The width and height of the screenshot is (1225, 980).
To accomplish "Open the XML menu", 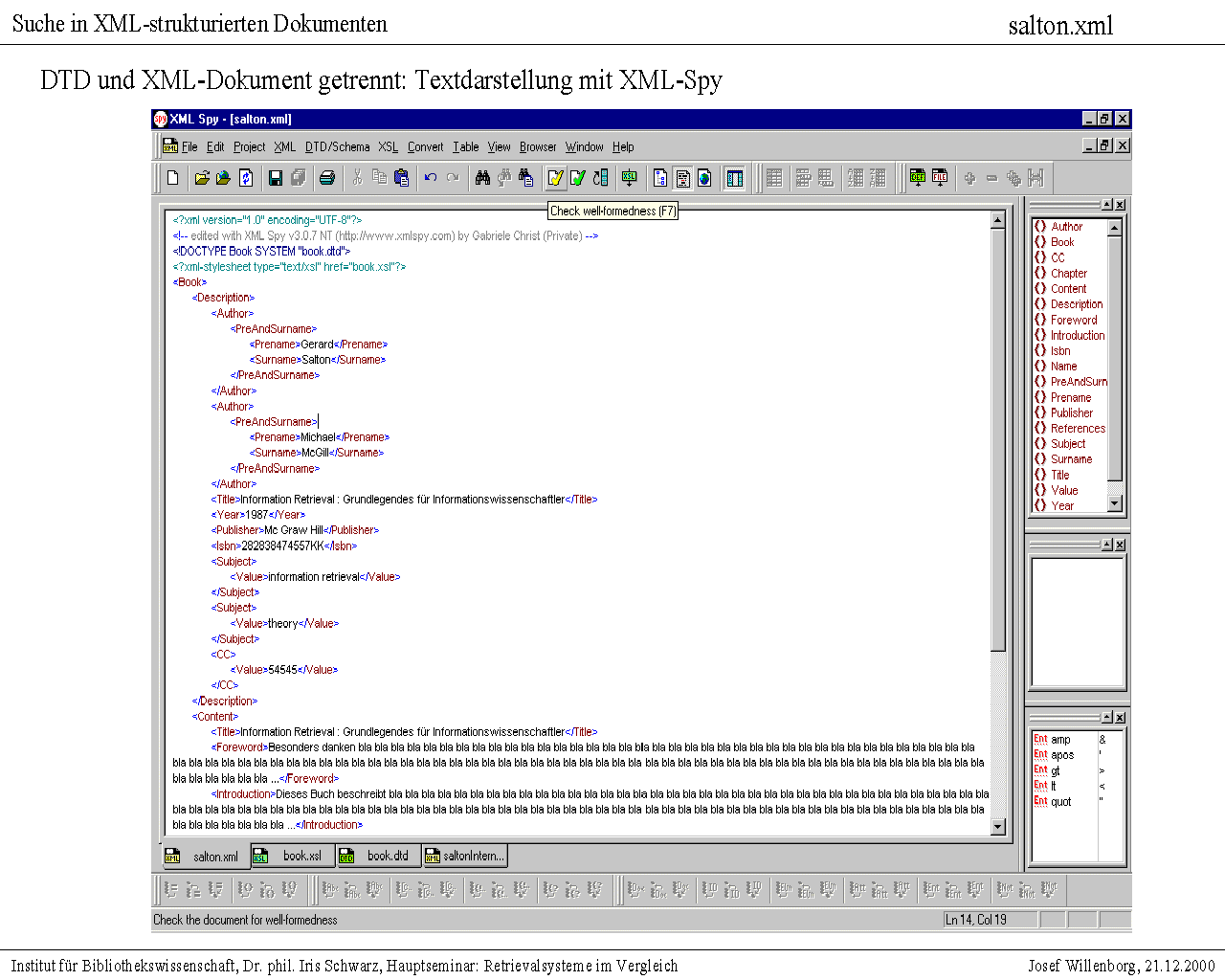I will coord(284,147).
